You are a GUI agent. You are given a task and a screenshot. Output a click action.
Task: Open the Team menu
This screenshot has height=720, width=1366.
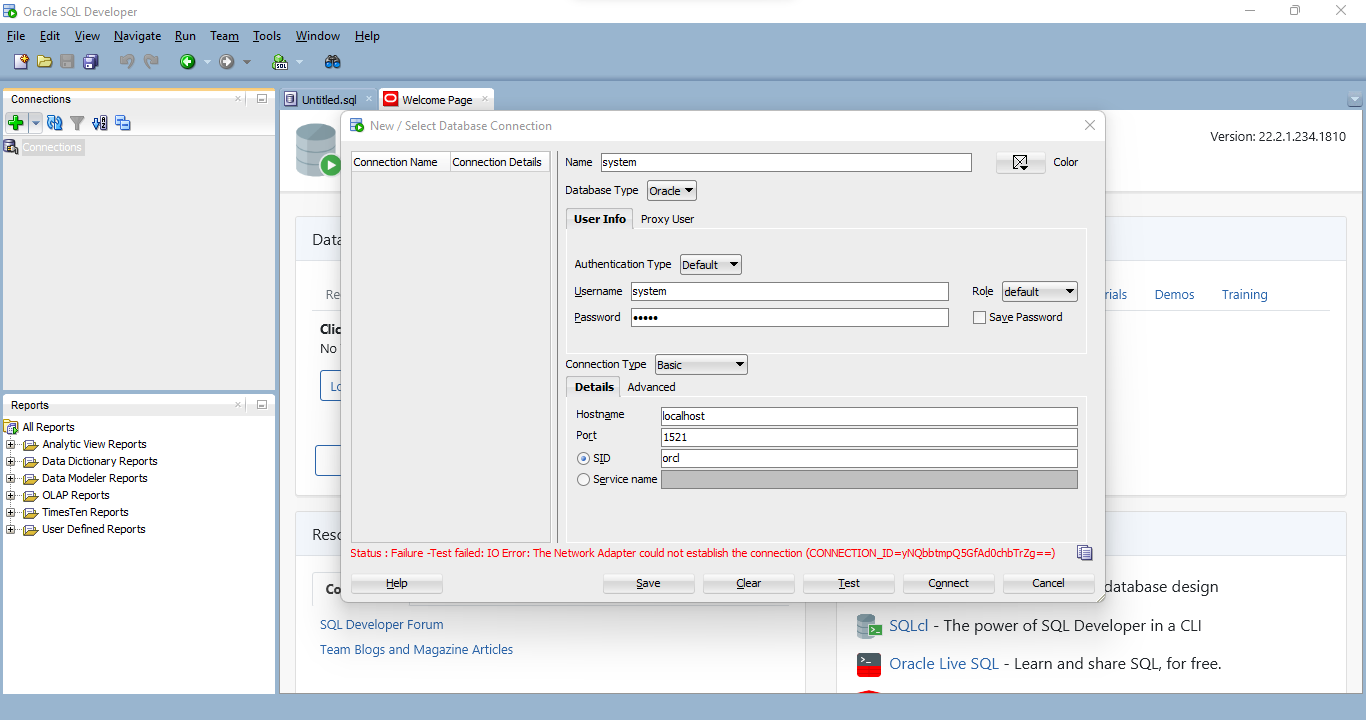[224, 36]
